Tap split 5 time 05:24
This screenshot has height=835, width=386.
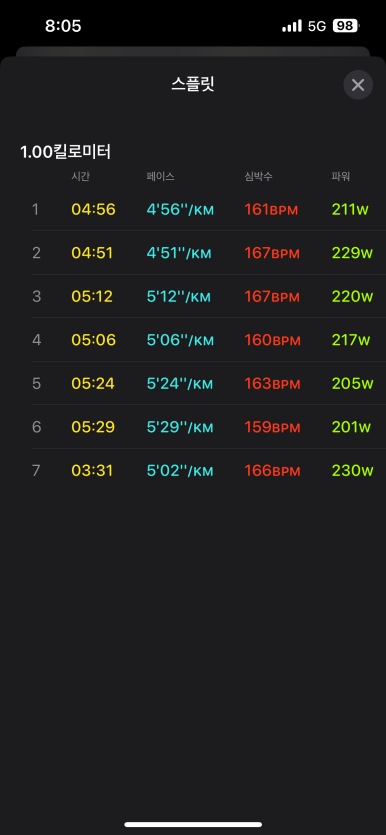pyautogui.click(x=93, y=383)
